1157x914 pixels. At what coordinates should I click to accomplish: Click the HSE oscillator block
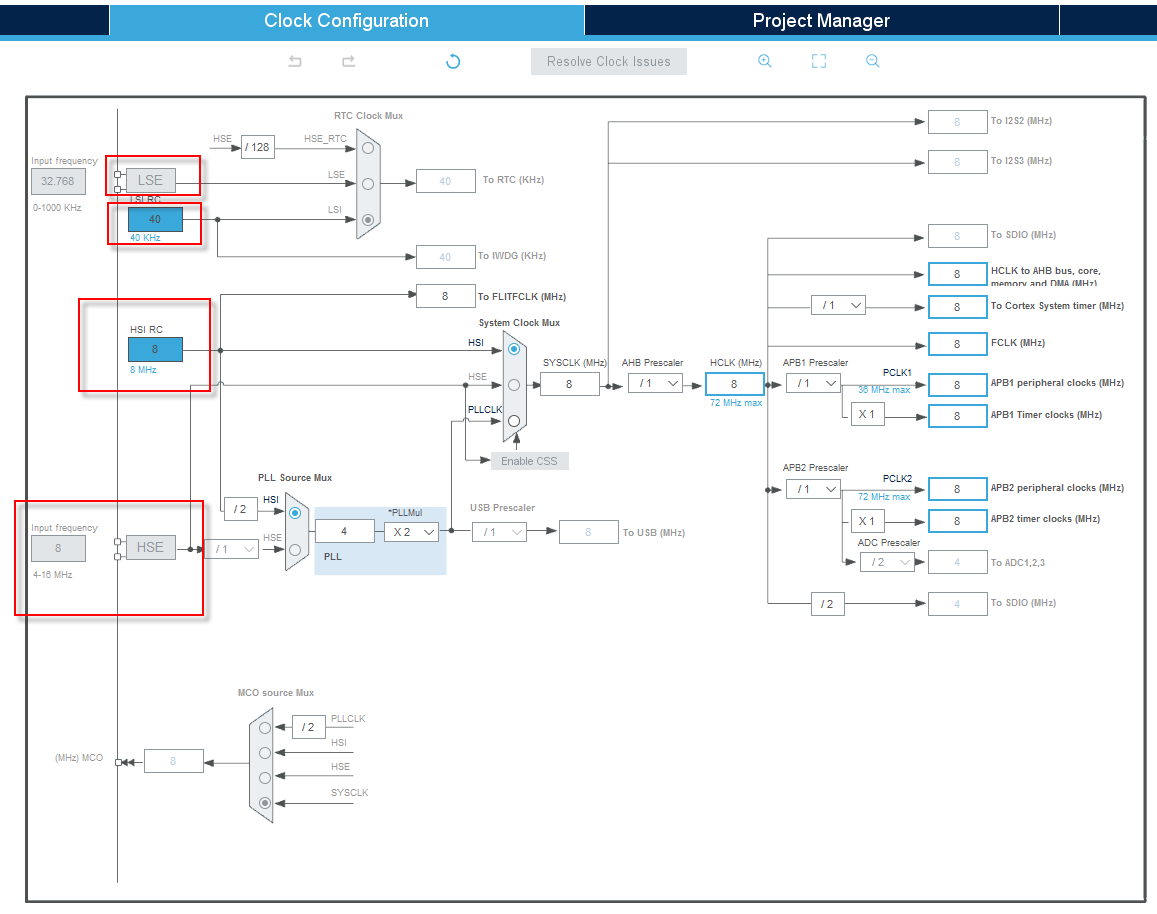[x=151, y=547]
